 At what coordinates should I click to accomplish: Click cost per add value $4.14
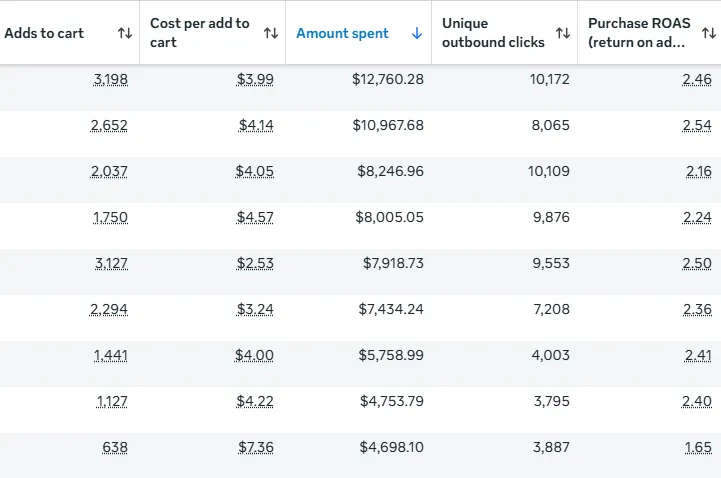tap(256, 125)
